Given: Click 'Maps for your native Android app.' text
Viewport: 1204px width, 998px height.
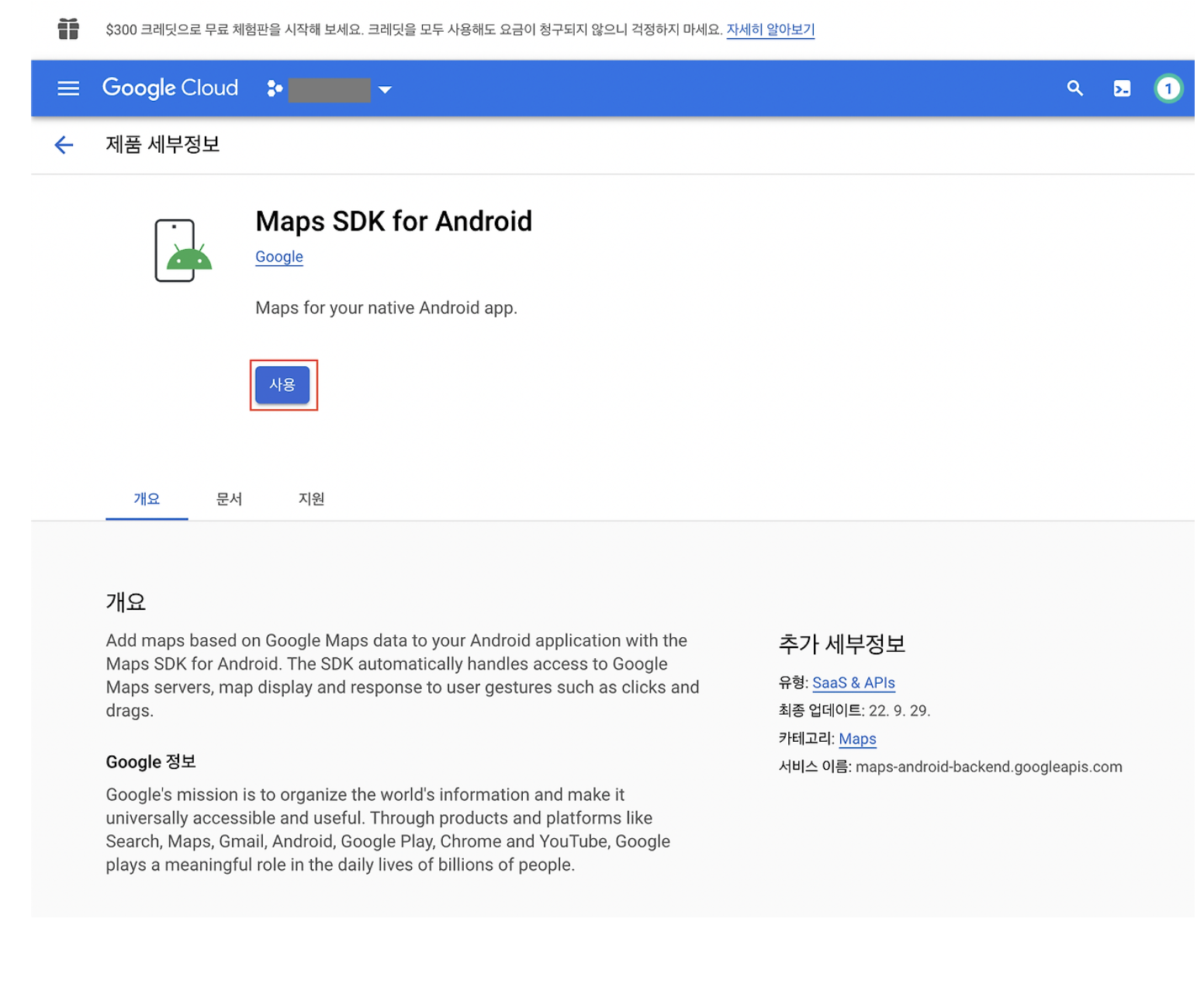Looking at the screenshot, I should 386,308.
